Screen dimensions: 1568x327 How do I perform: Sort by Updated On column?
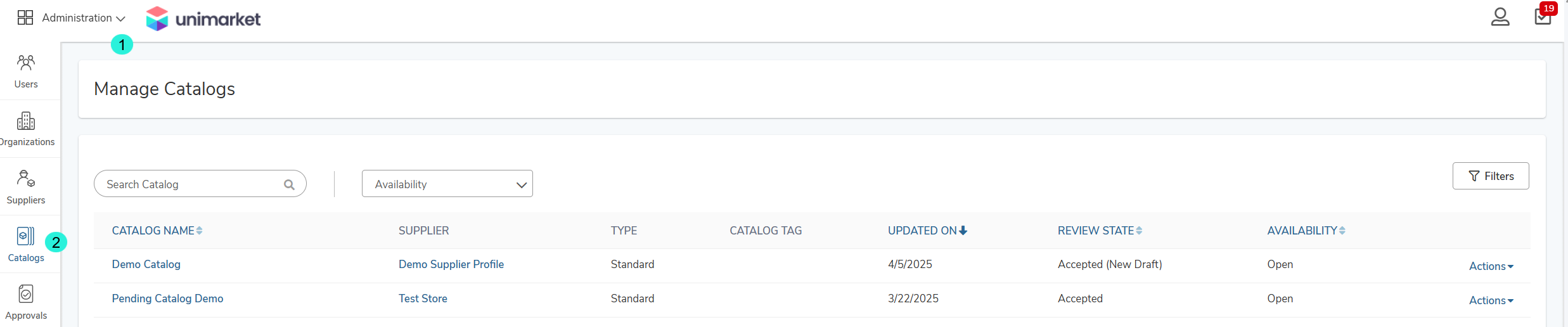pos(927,231)
